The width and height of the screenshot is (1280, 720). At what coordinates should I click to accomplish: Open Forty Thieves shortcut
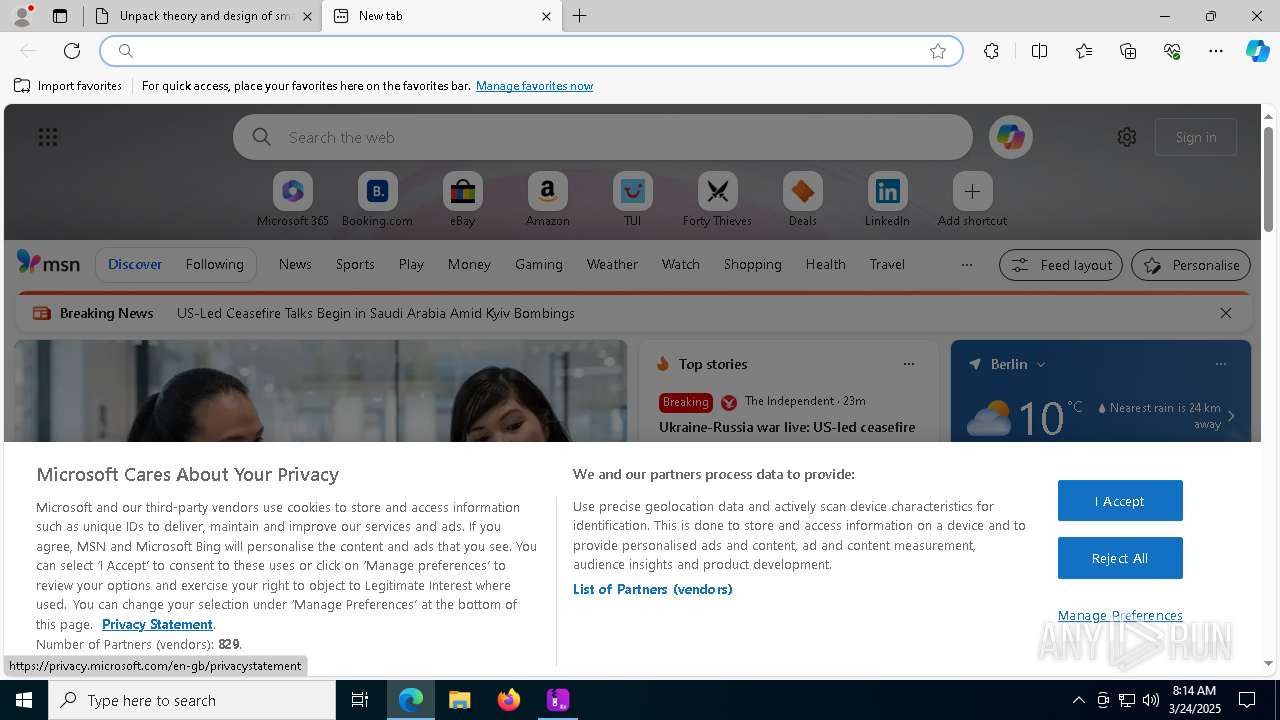(x=717, y=200)
